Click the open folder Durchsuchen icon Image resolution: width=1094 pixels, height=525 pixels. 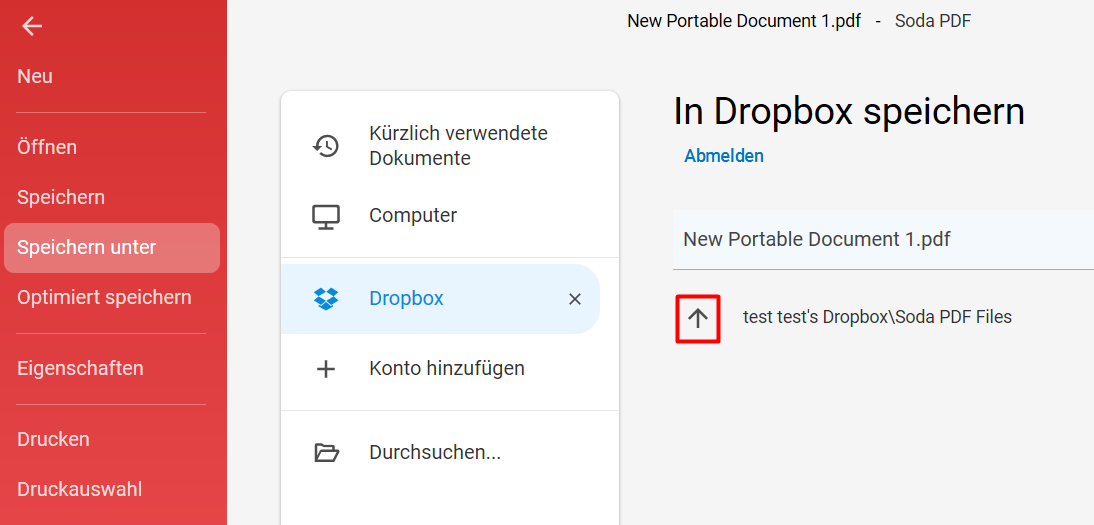click(x=326, y=453)
